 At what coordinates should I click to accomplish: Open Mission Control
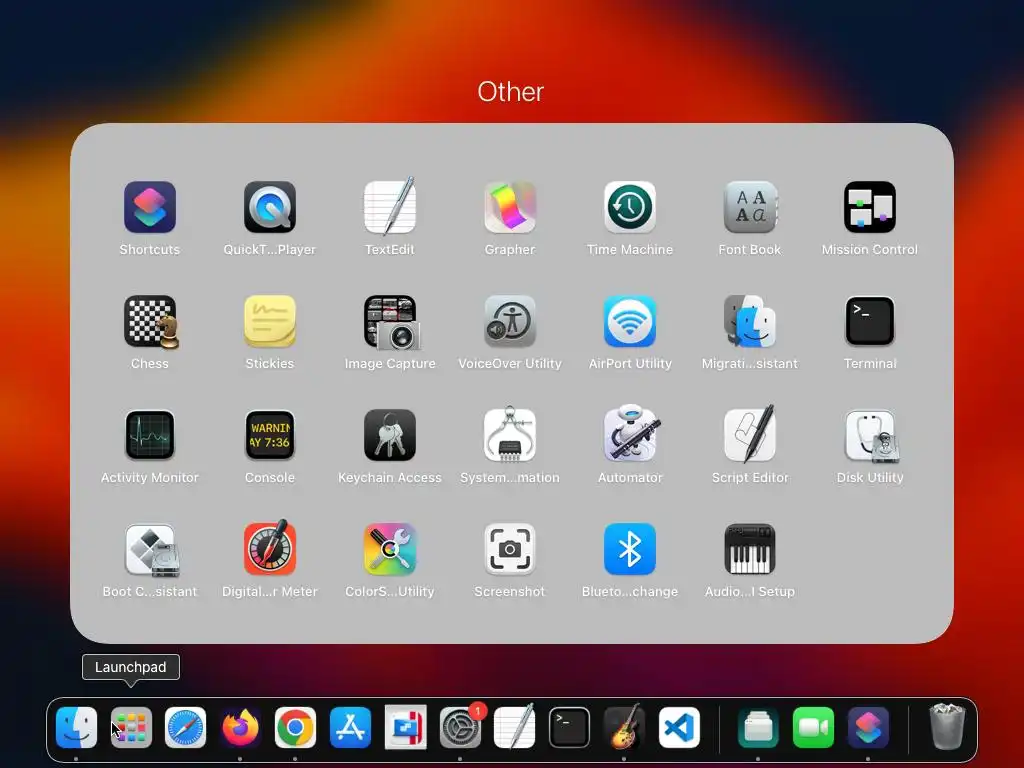pyautogui.click(x=870, y=207)
